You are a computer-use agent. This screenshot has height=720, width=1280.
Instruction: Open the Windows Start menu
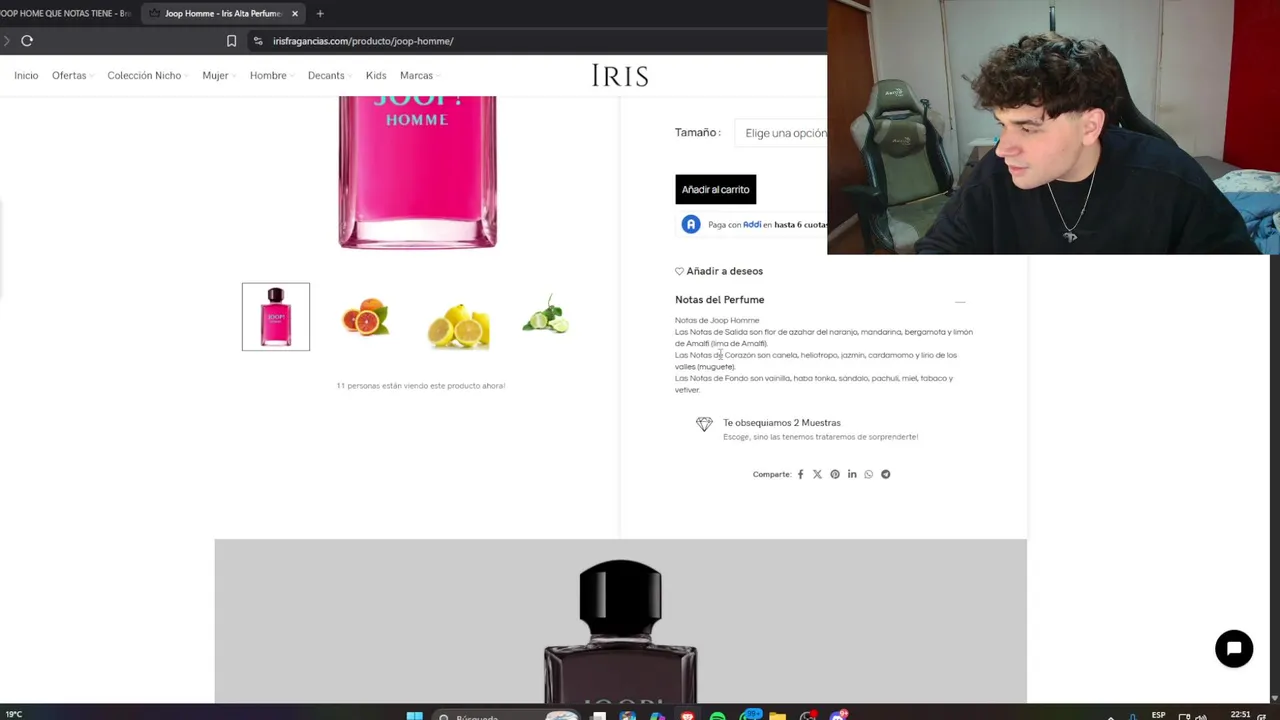414,715
